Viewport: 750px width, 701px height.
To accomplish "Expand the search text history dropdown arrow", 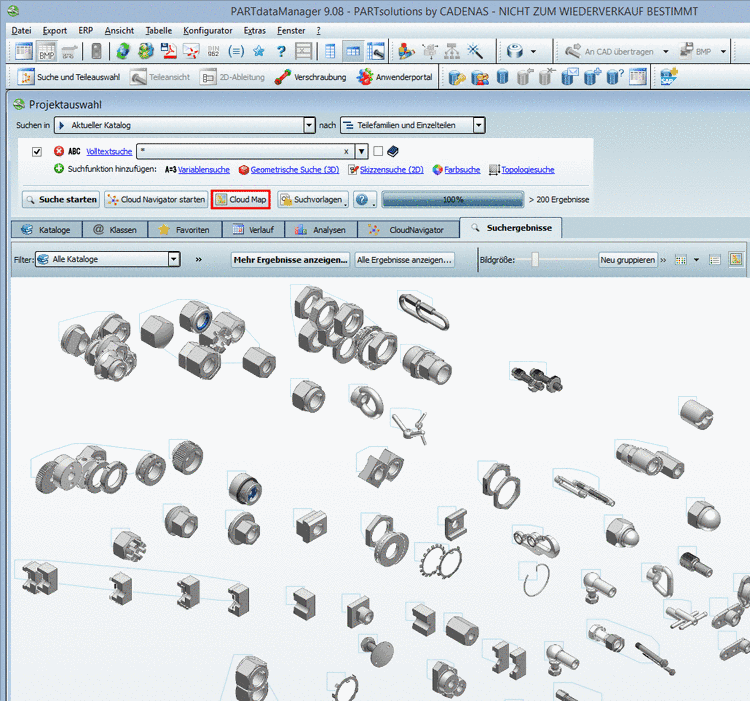I will (362, 152).
